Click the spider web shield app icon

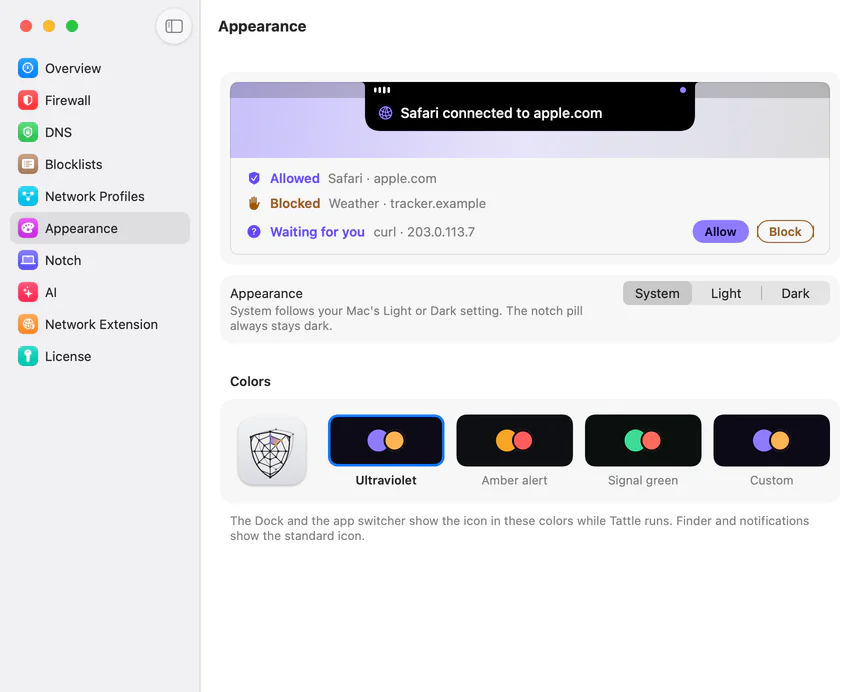[271, 451]
